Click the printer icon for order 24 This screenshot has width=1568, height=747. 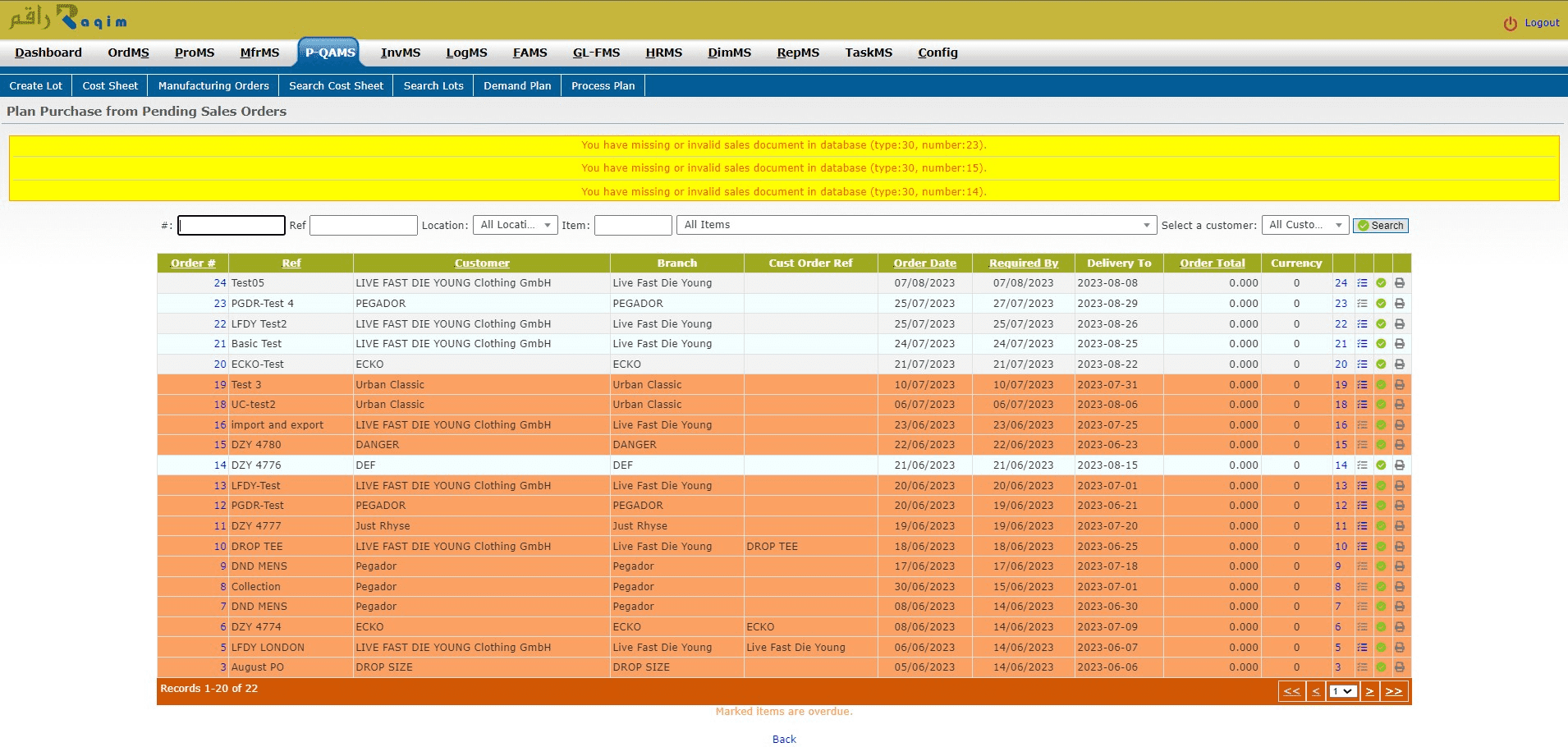[1400, 283]
